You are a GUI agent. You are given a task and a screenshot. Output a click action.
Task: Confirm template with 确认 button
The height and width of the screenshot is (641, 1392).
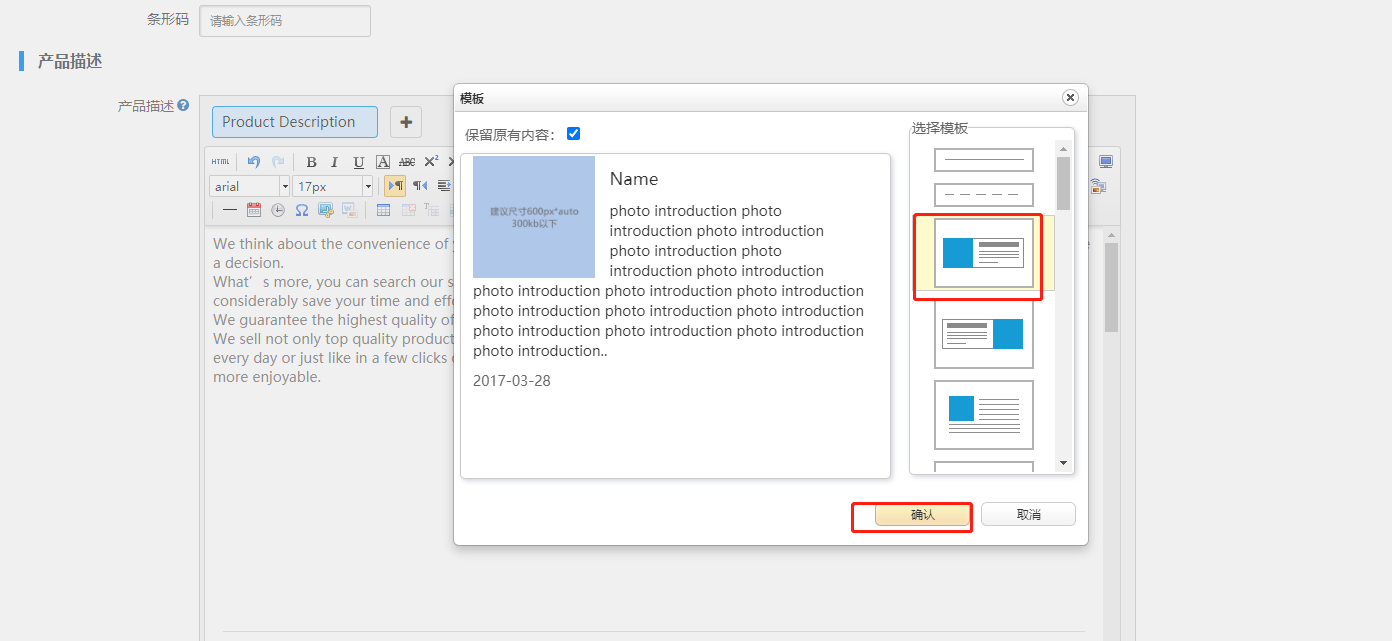[922, 515]
